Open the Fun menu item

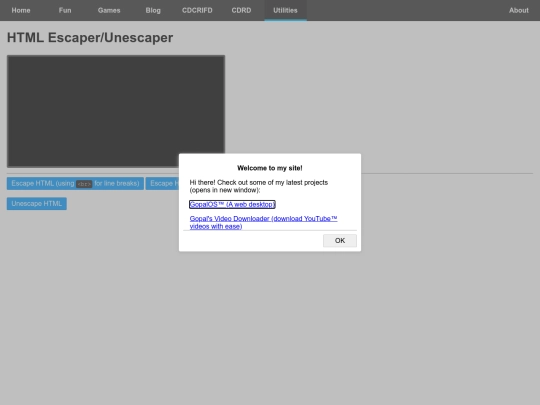[65, 10]
